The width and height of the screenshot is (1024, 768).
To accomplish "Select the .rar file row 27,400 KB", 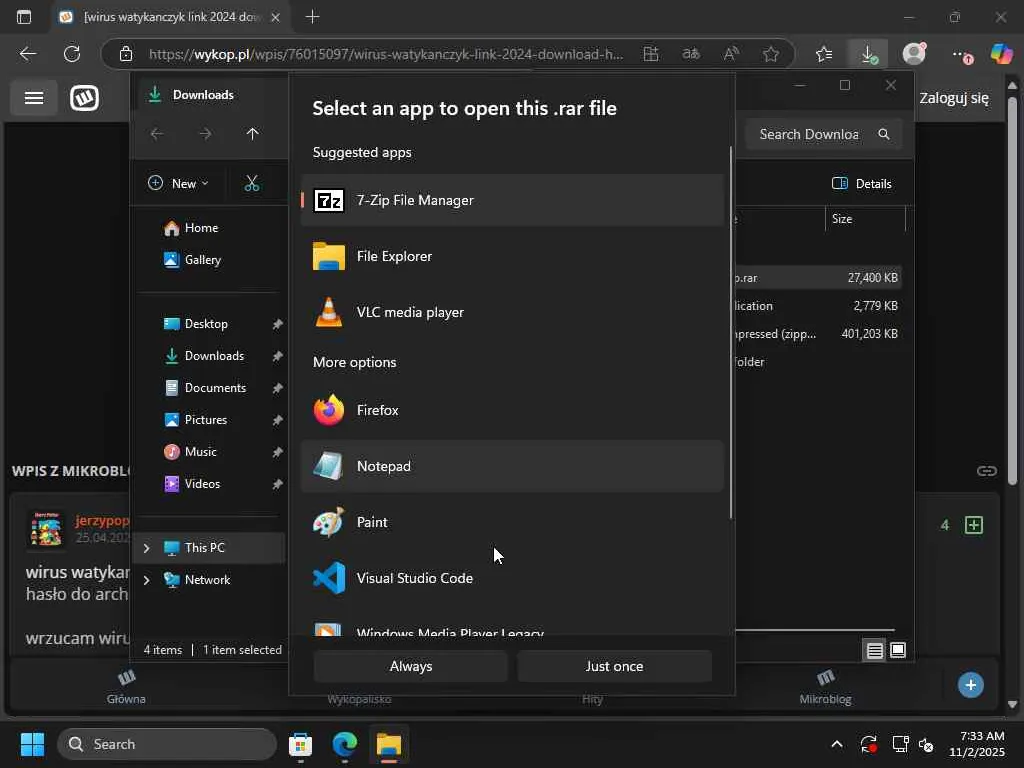I will [818, 278].
